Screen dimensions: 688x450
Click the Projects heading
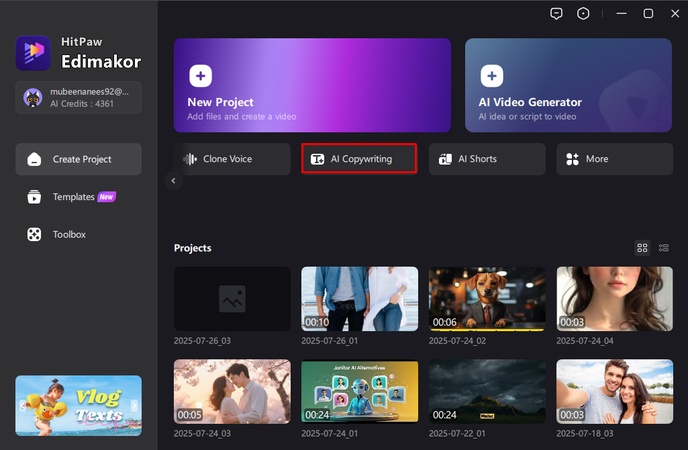[193, 248]
